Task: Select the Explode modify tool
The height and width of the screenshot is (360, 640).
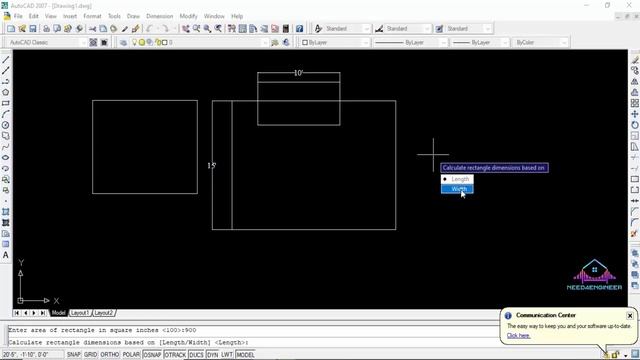Action: (x=635, y=233)
